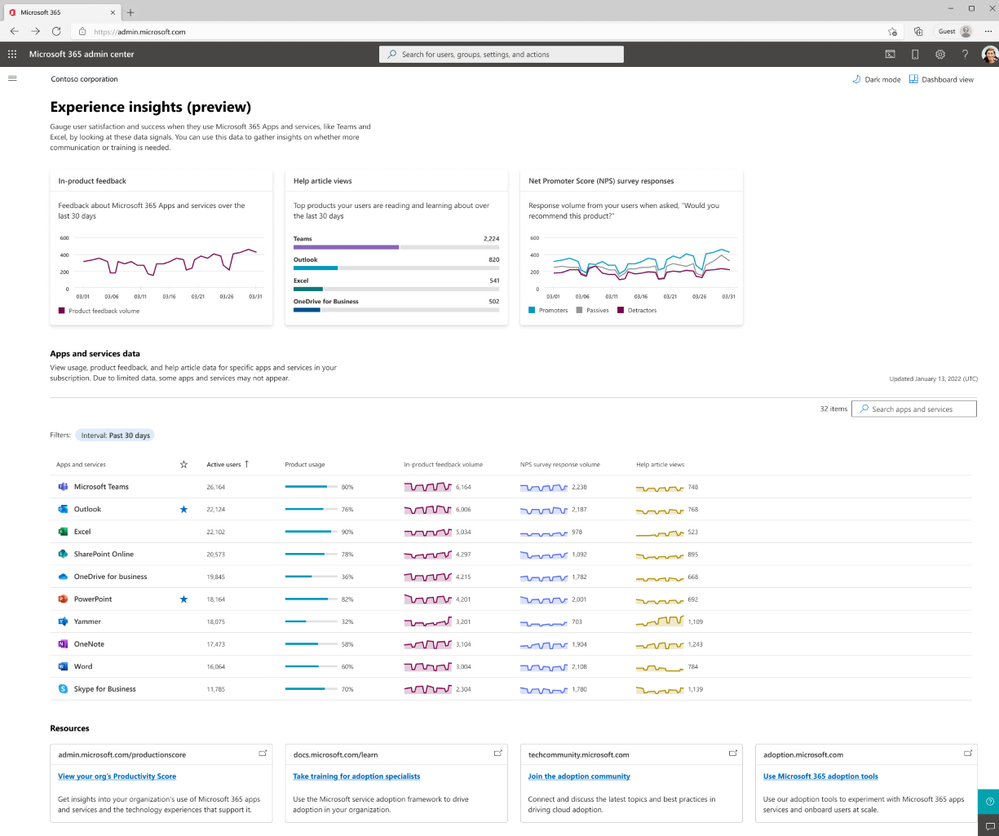999x836 pixels.
Task: Open the Skype for Business row name
Action: click(x=104, y=689)
